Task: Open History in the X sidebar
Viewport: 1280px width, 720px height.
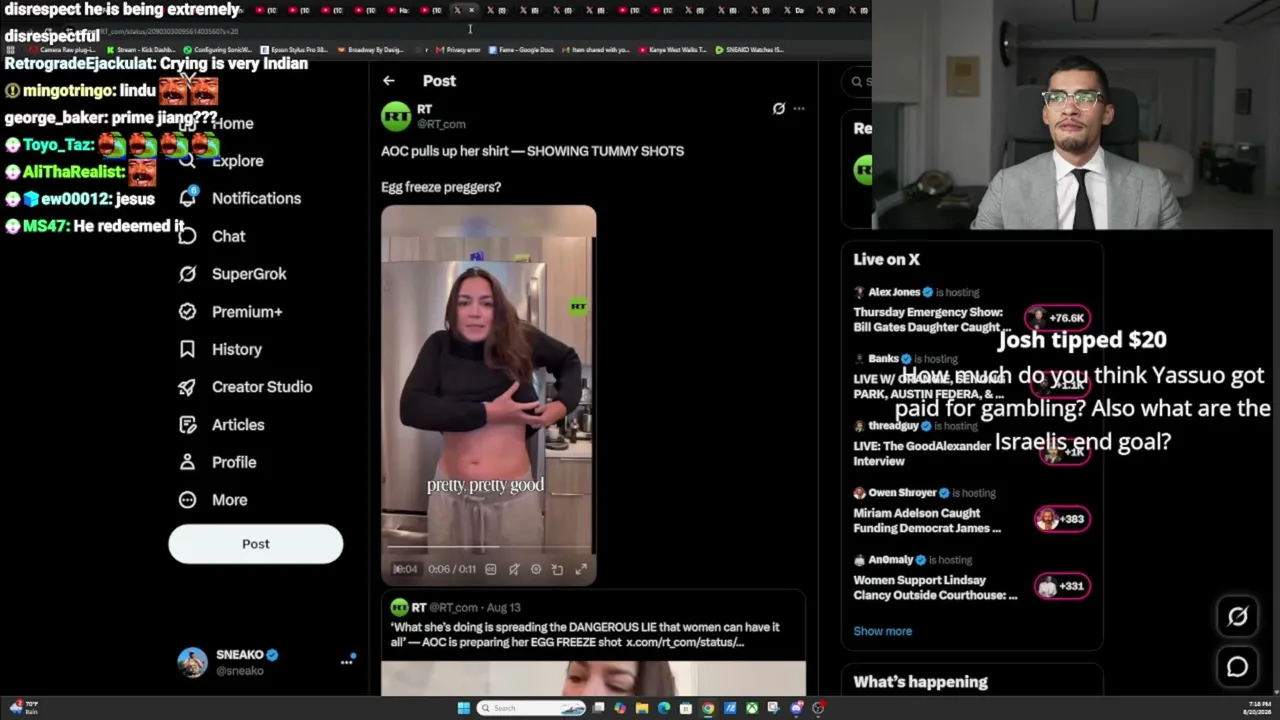Action: [x=236, y=349]
